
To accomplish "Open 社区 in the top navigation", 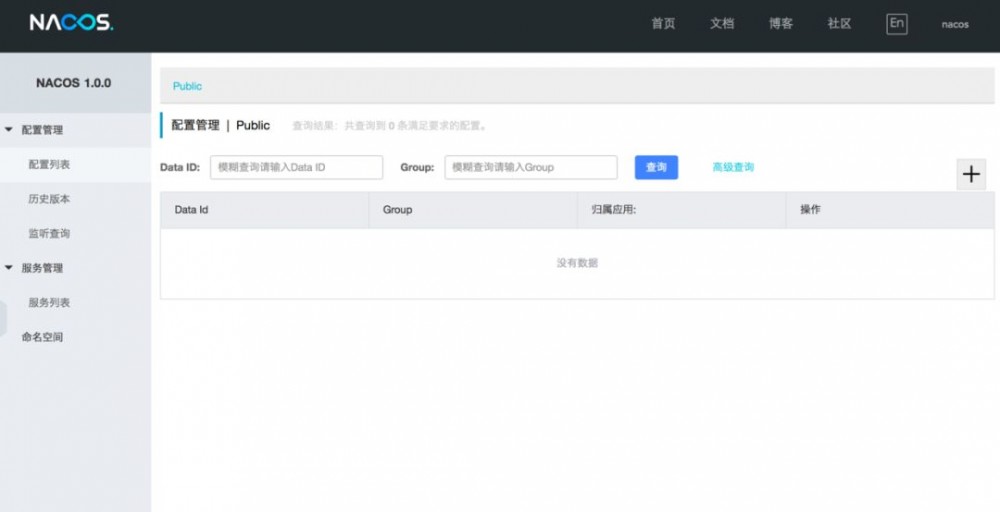I will point(839,24).
